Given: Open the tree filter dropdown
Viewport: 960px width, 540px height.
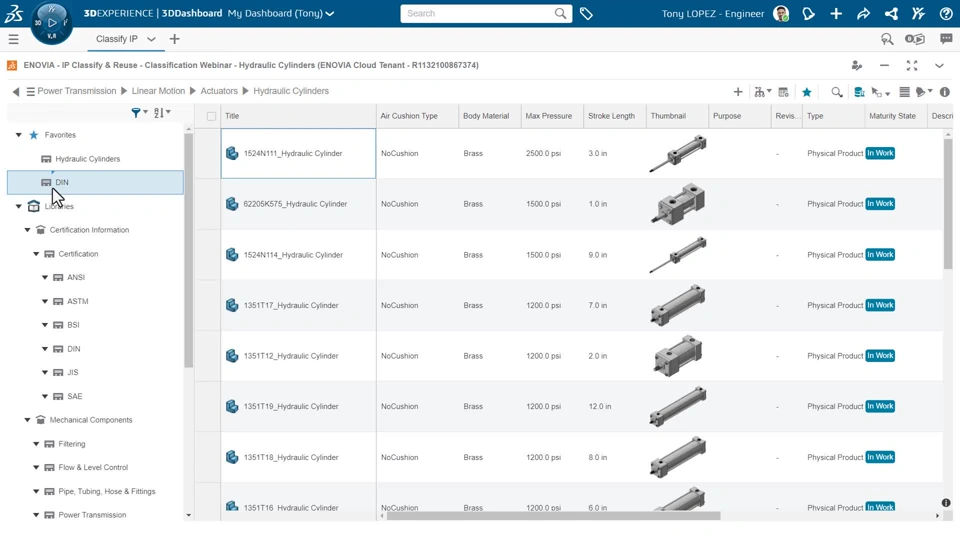Looking at the screenshot, I should pyautogui.click(x=139, y=113).
